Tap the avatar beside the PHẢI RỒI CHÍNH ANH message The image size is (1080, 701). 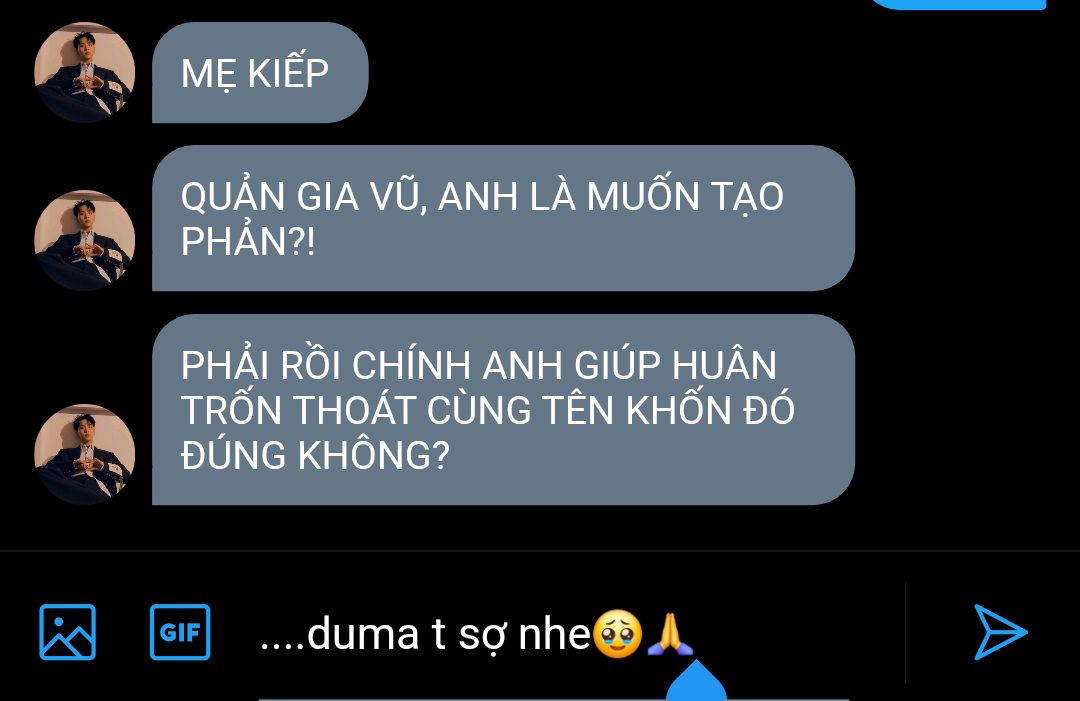85,454
